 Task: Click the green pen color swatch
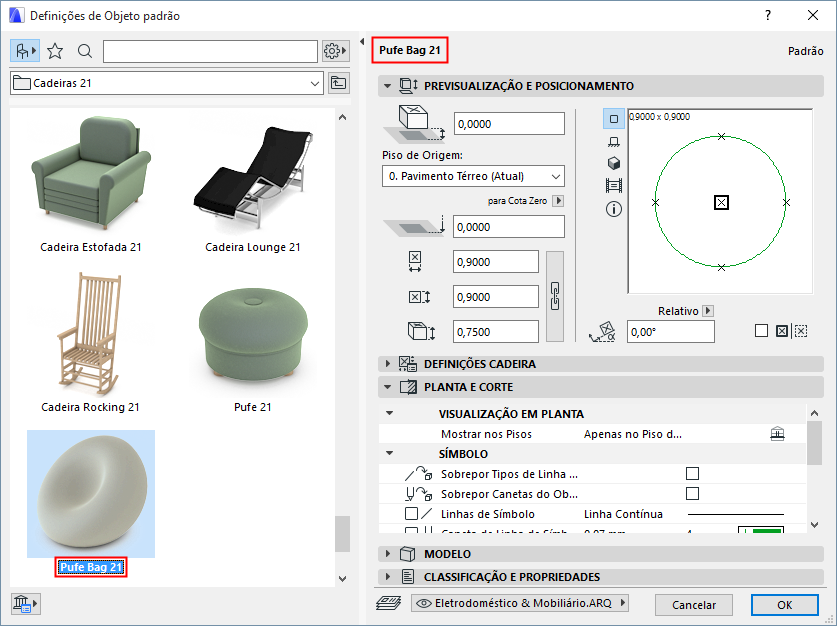(x=766, y=531)
